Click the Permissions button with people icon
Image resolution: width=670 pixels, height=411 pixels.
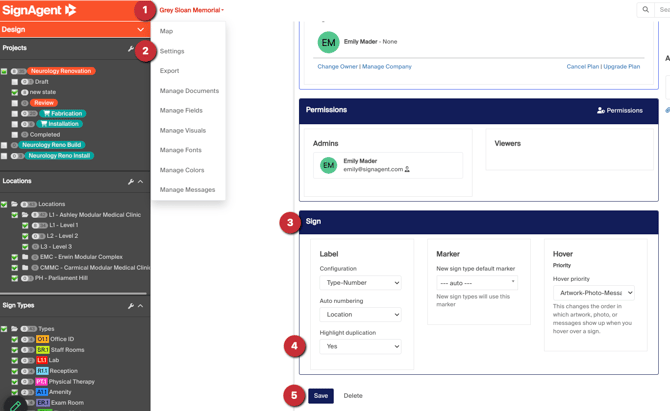619,110
